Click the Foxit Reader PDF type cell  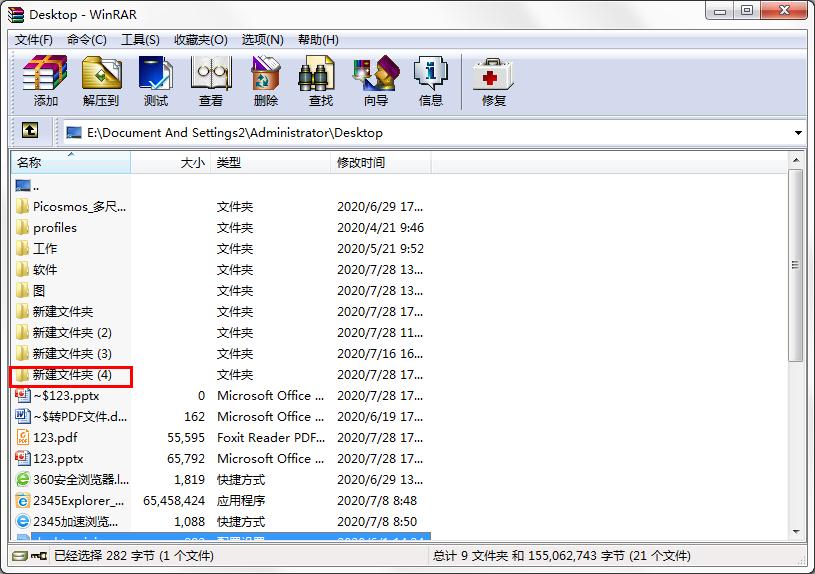pos(271,438)
